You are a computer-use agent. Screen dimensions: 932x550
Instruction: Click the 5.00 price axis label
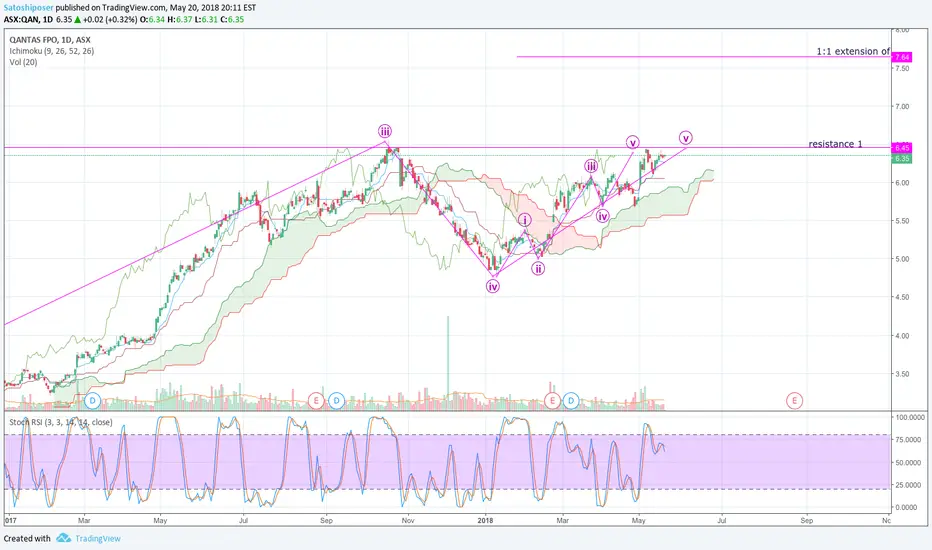click(902, 259)
